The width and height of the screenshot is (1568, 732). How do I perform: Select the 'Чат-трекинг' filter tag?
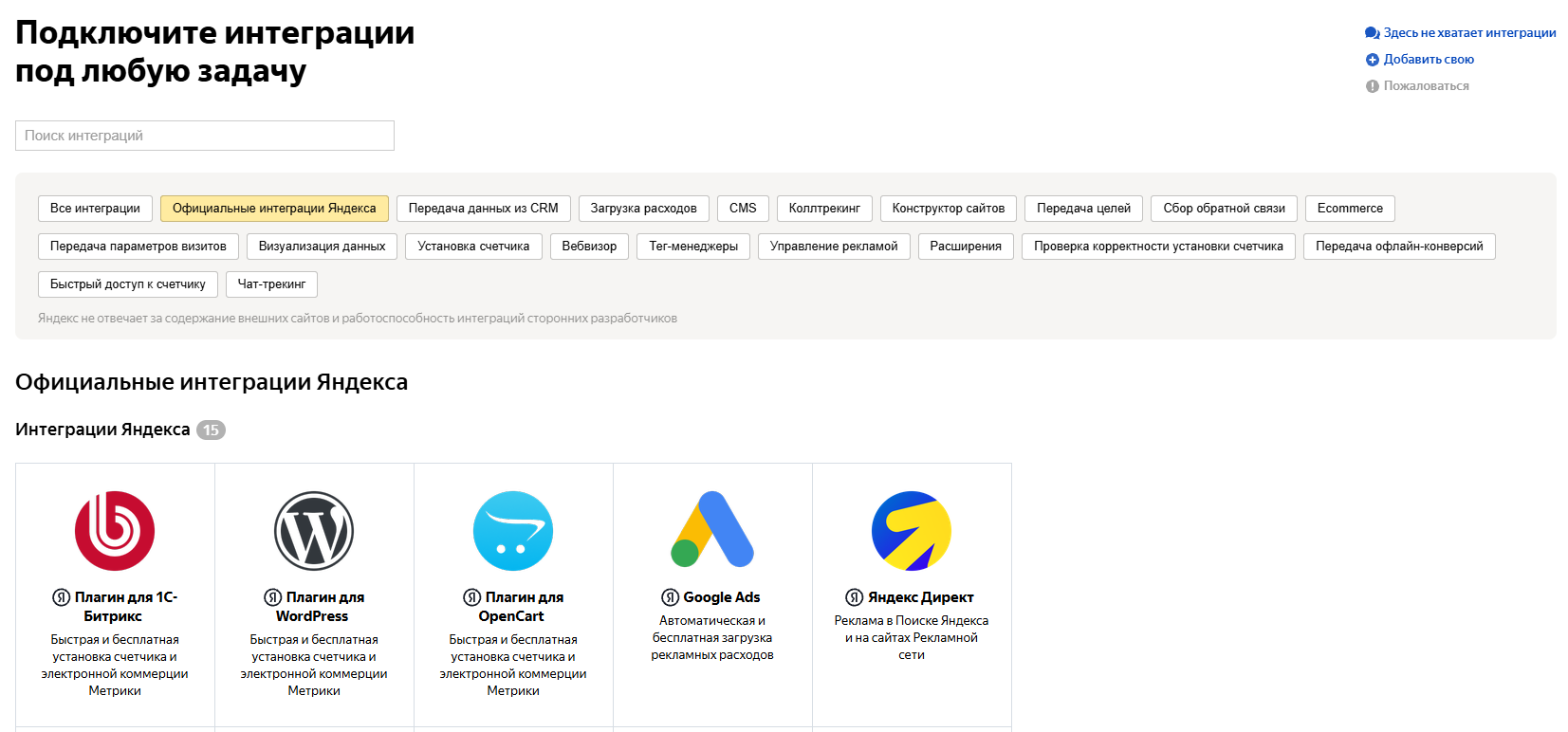(272, 284)
